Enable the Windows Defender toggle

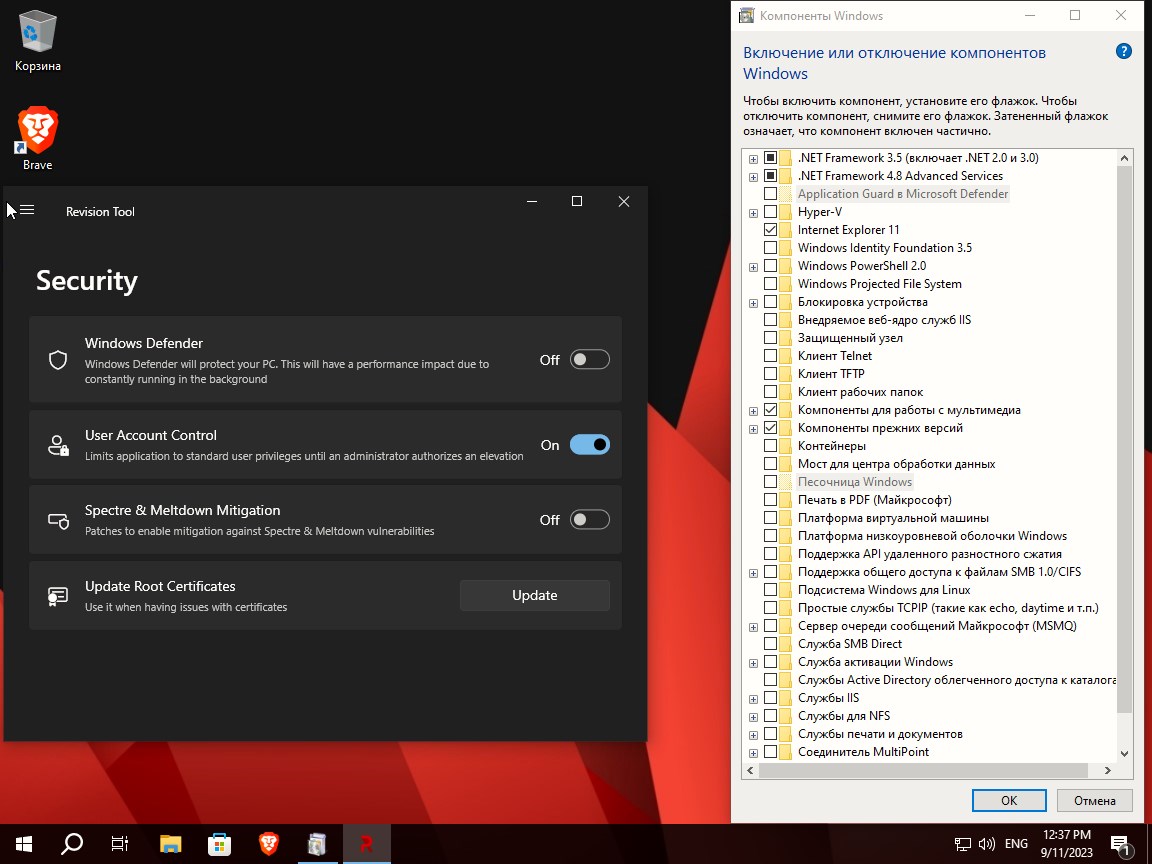(589, 358)
